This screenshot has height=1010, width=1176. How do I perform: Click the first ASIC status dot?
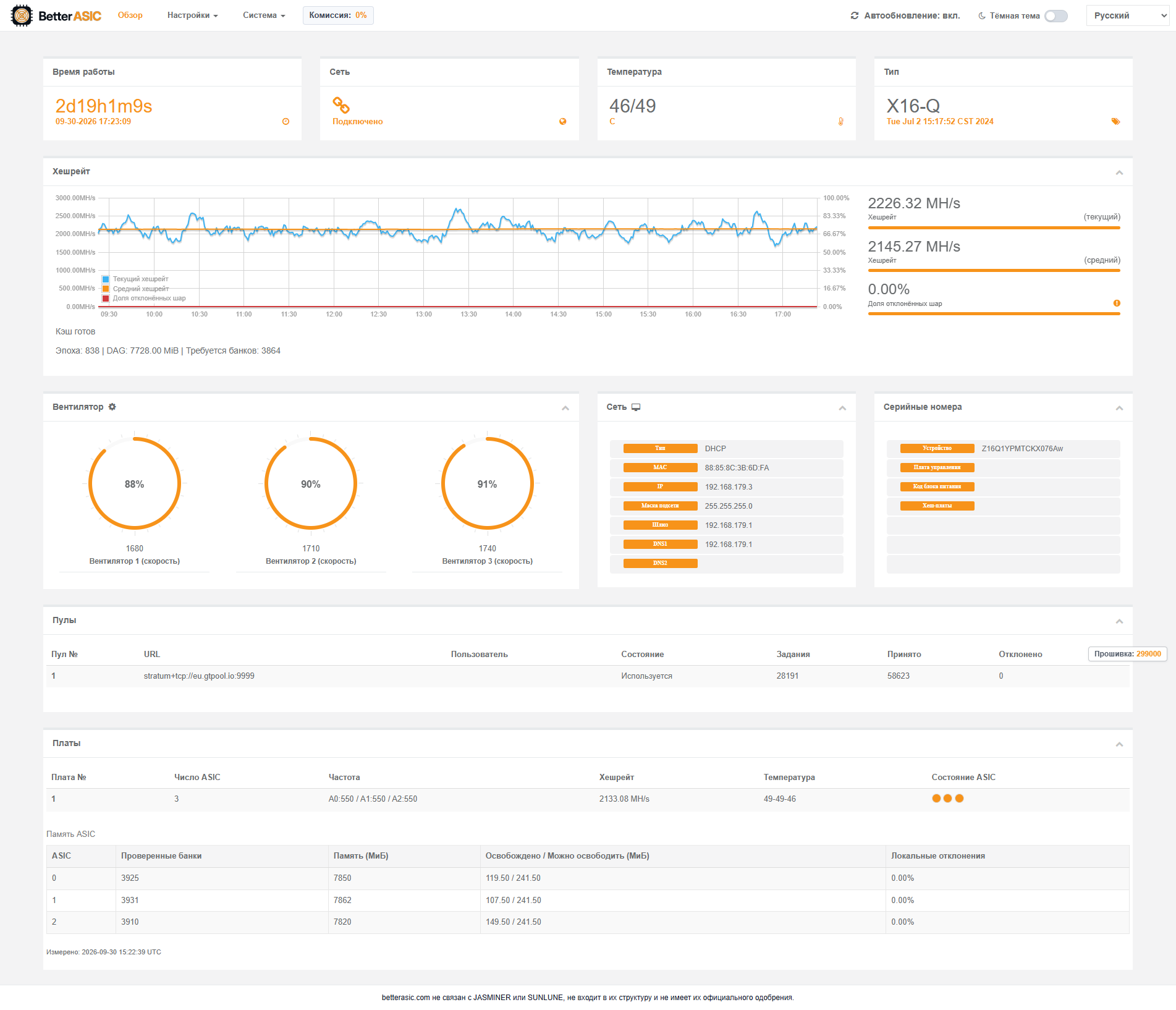[936, 799]
